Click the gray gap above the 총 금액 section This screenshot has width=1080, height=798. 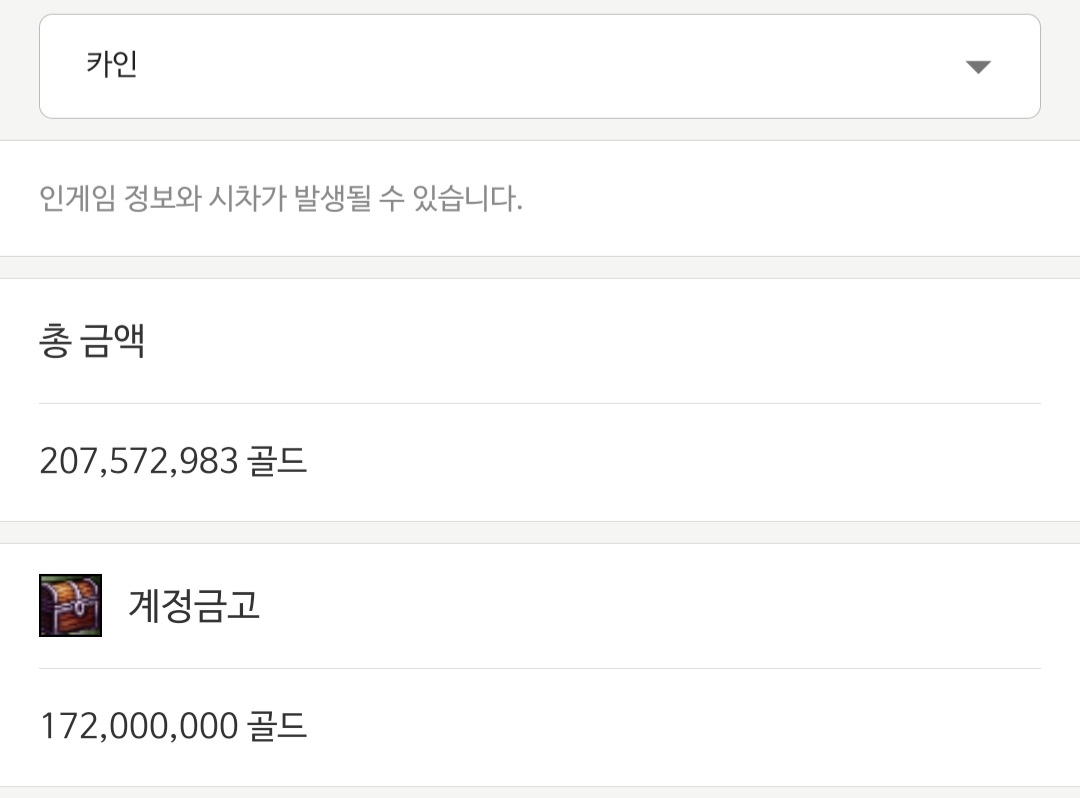pyautogui.click(x=540, y=267)
